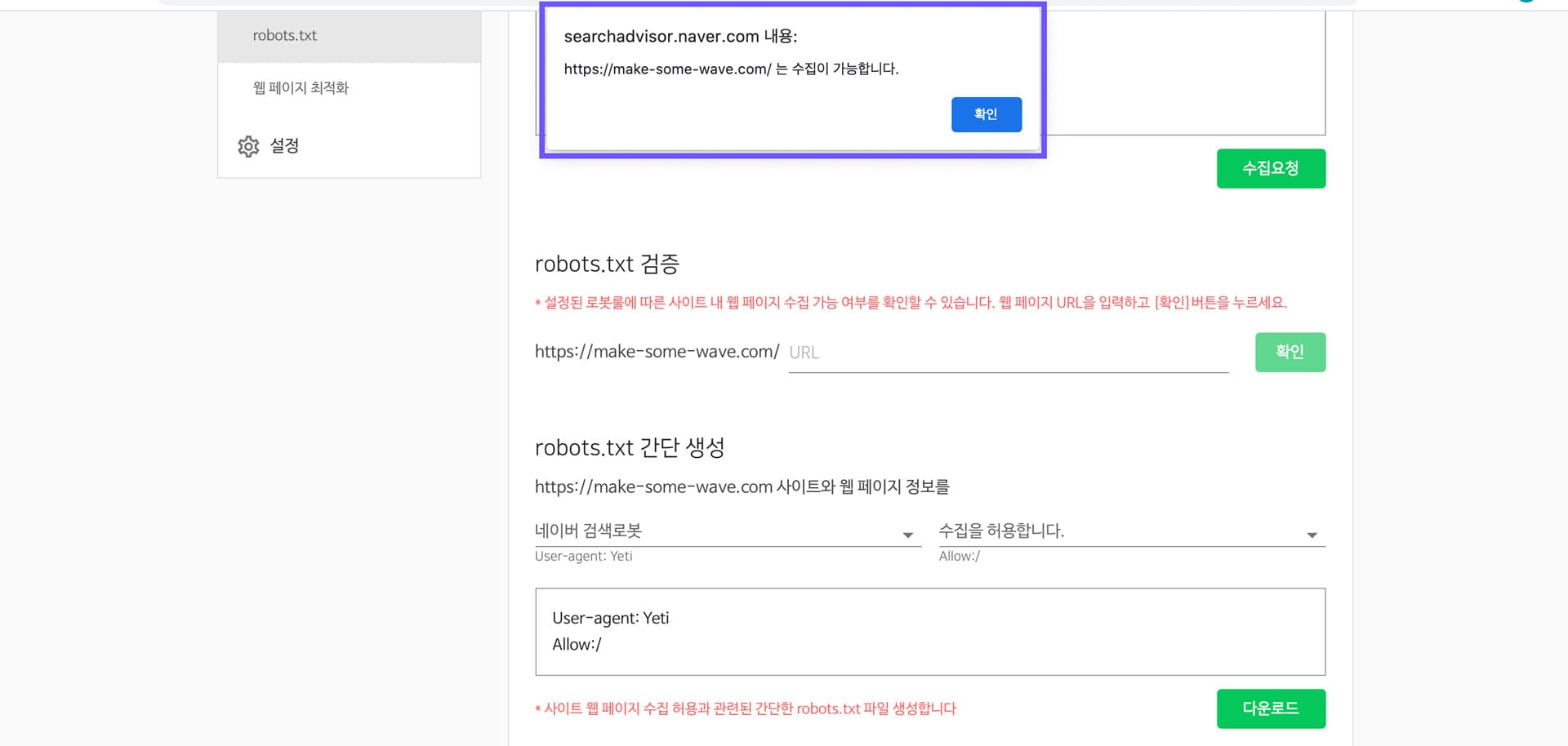Download the generated robots.txt via 다운로드
Image resolution: width=1568 pixels, height=746 pixels.
tap(1271, 708)
